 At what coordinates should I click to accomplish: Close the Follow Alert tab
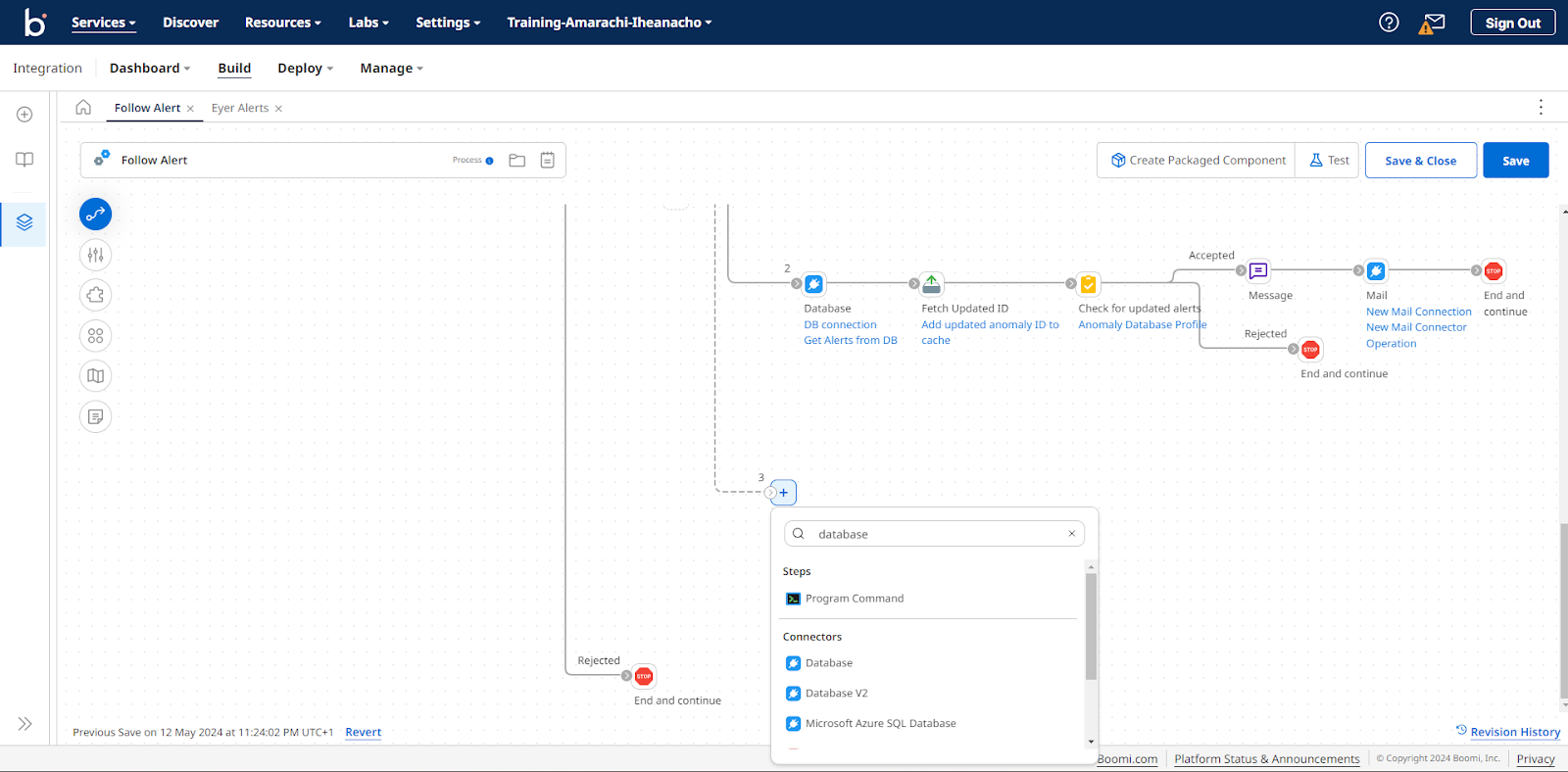190,109
